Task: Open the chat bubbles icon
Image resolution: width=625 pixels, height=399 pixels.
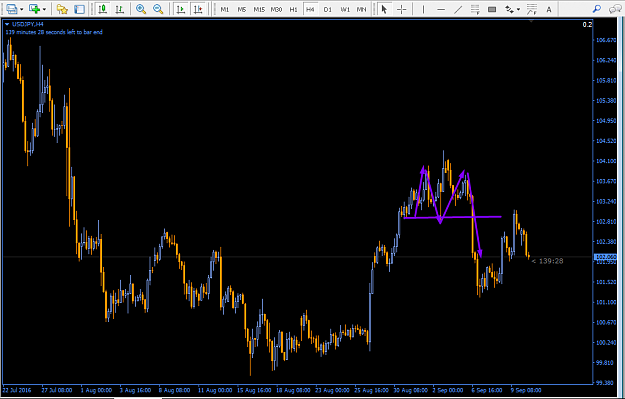Action: (x=615, y=9)
